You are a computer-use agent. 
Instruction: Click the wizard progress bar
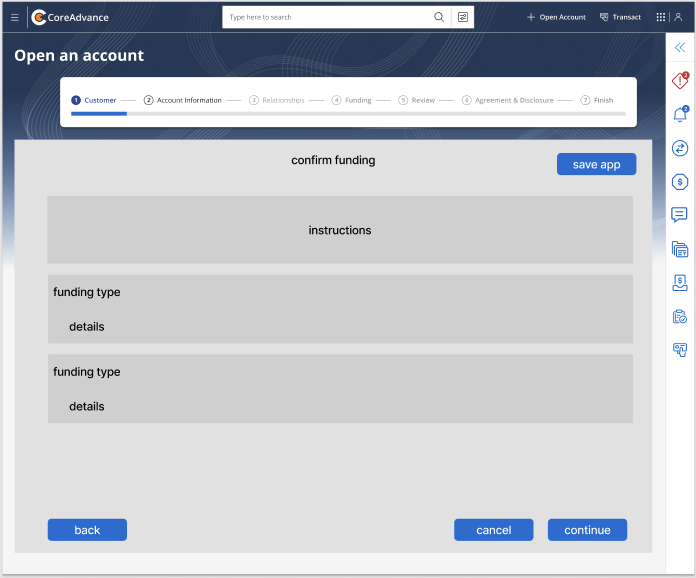(348, 114)
